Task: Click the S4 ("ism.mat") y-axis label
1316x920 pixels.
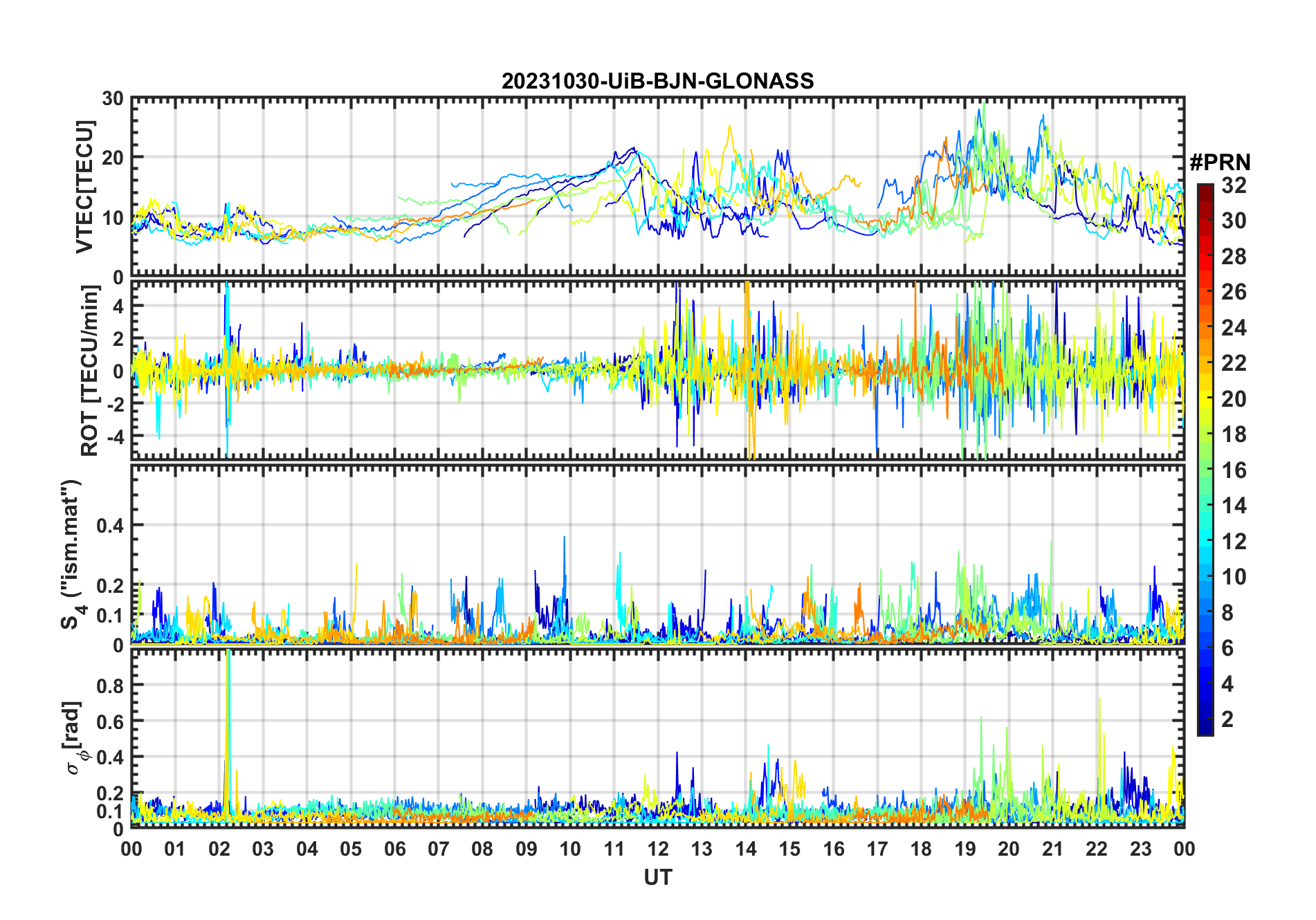Action: [71, 554]
